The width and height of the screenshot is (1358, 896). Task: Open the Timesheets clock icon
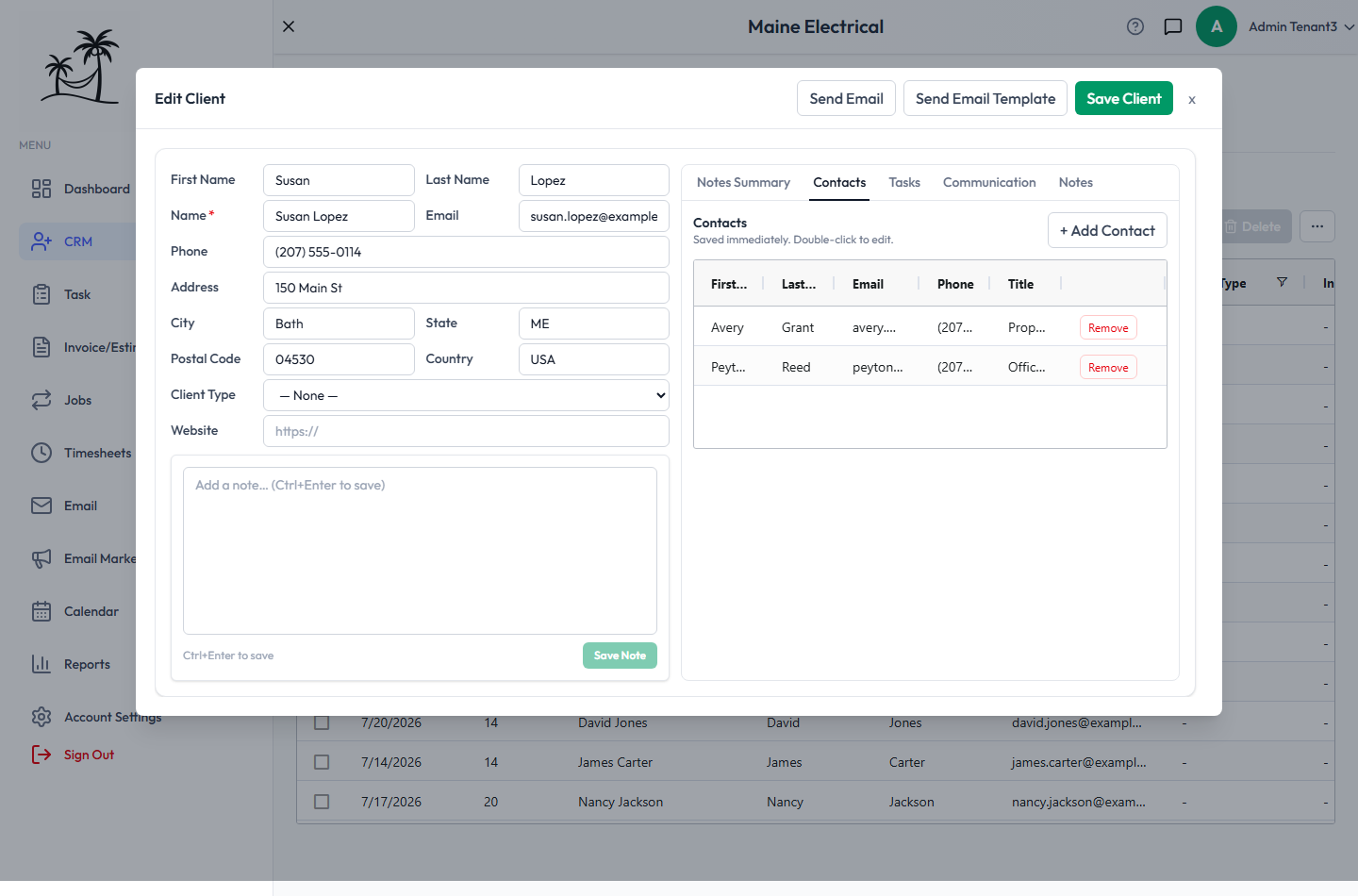[41, 453]
